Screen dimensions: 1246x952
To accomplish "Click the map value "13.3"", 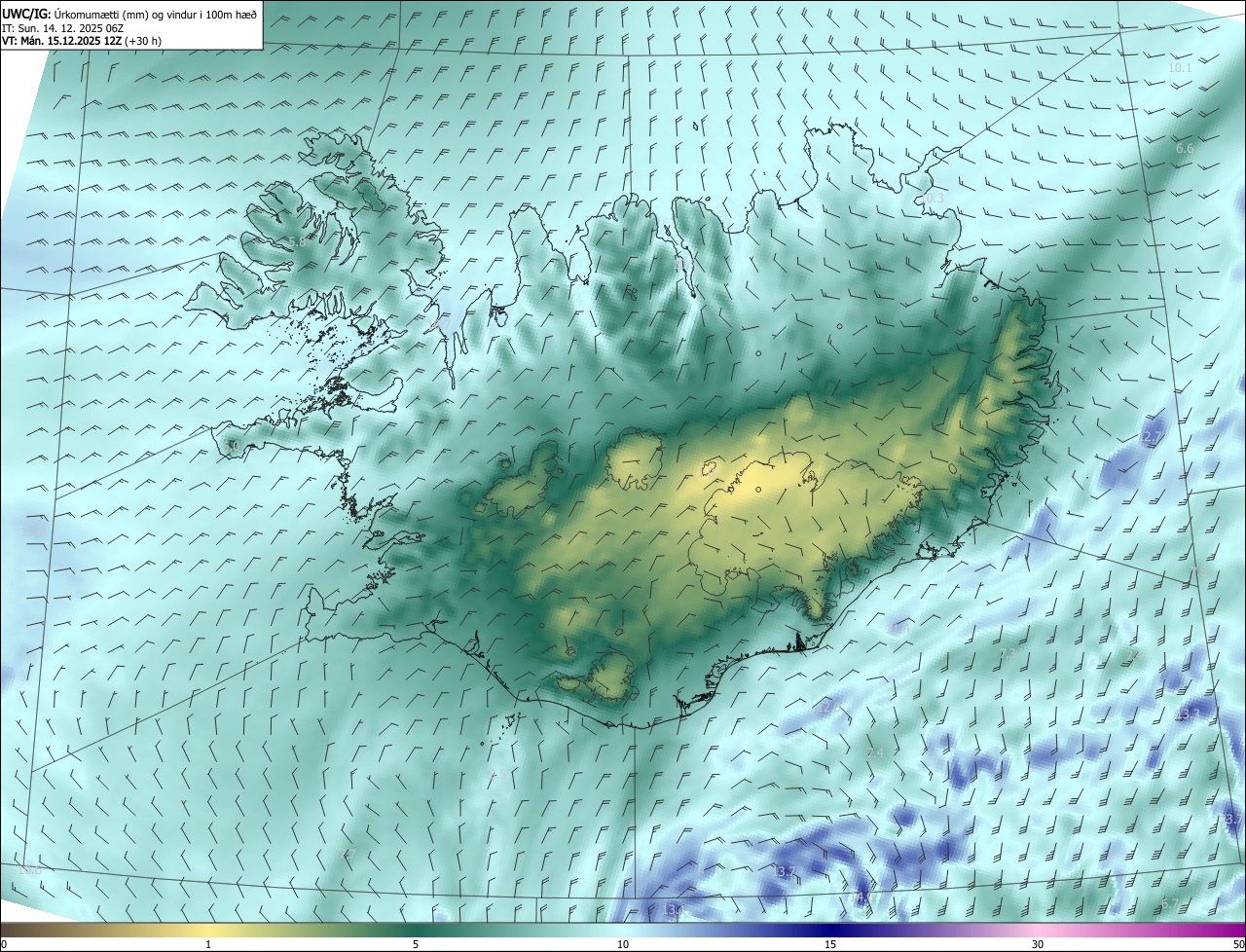I will coord(1188,714).
